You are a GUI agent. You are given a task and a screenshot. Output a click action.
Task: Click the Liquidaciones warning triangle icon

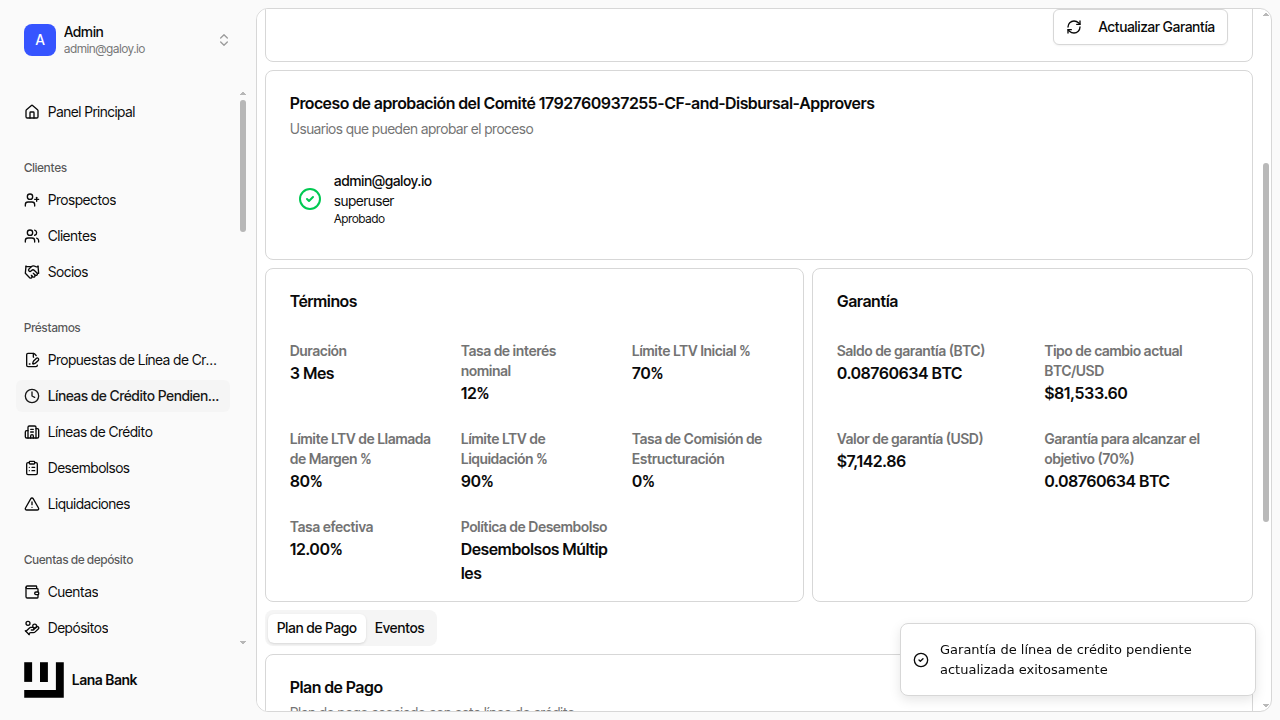coord(32,504)
